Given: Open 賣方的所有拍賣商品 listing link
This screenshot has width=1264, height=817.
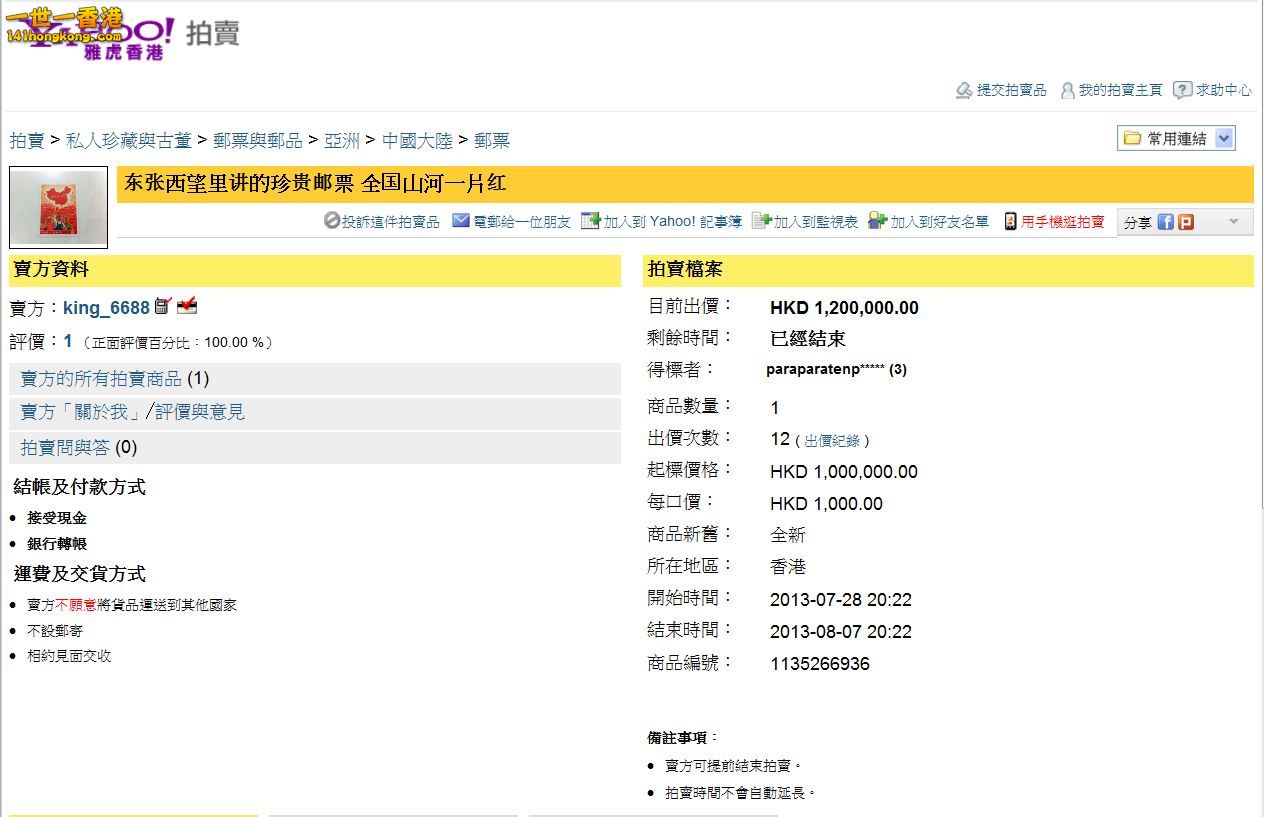Looking at the screenshot, I should [101, 379].
